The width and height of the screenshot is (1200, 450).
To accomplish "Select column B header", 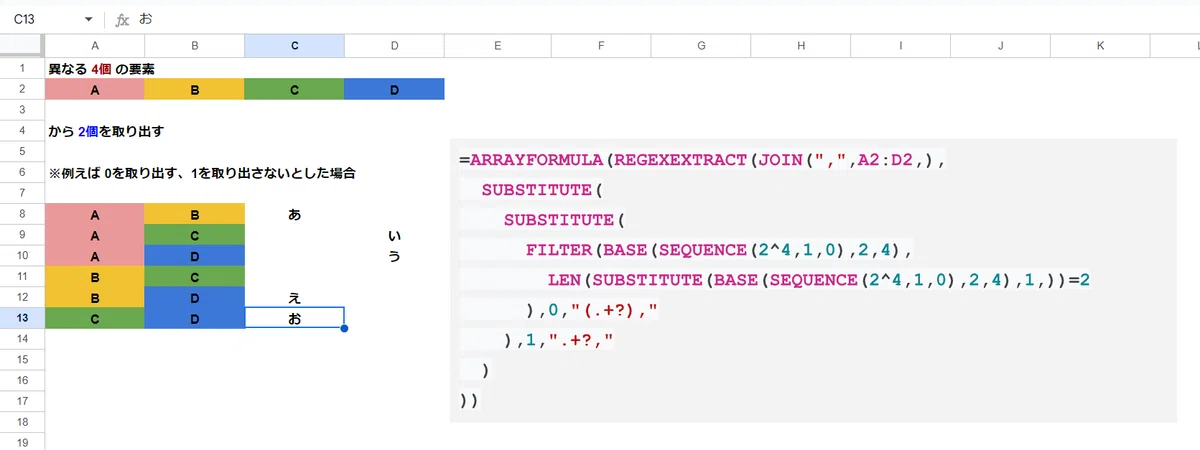I will coord(195,47).
